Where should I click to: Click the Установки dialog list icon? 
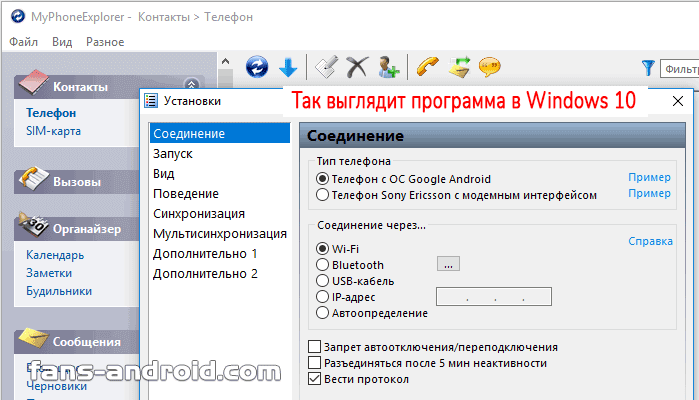click(x=151, y=101)
